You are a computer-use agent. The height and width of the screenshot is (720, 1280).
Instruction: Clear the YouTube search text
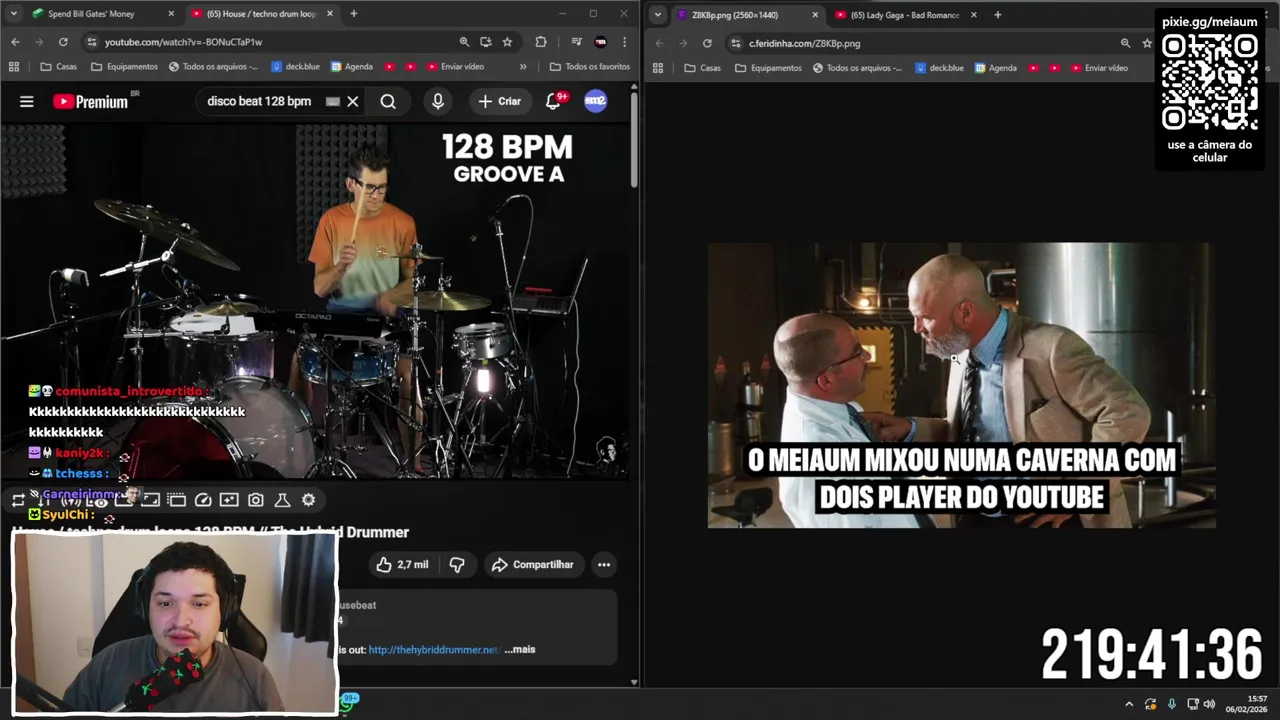point(353,101)
